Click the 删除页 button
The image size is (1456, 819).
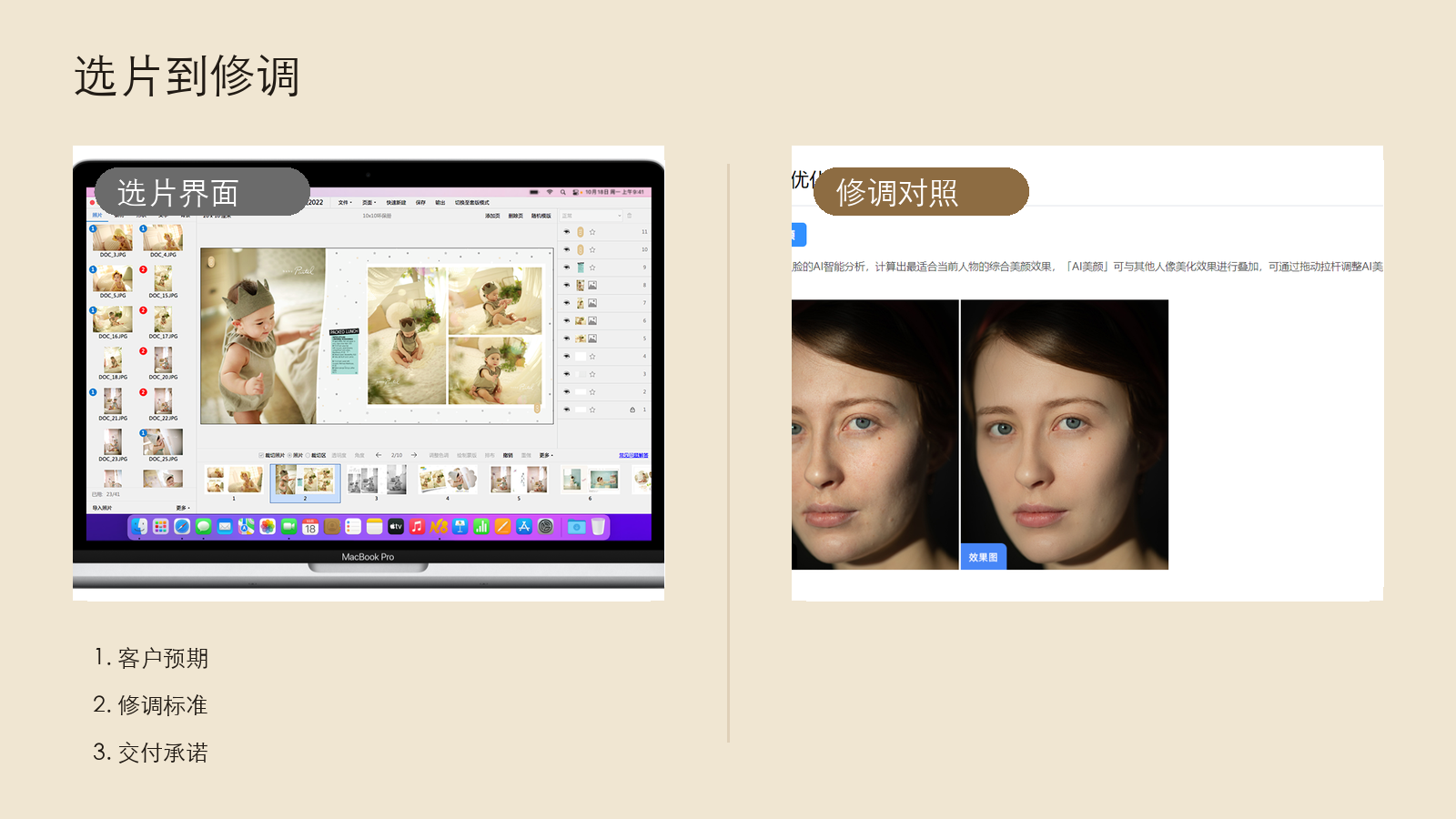tap(515, 216)
